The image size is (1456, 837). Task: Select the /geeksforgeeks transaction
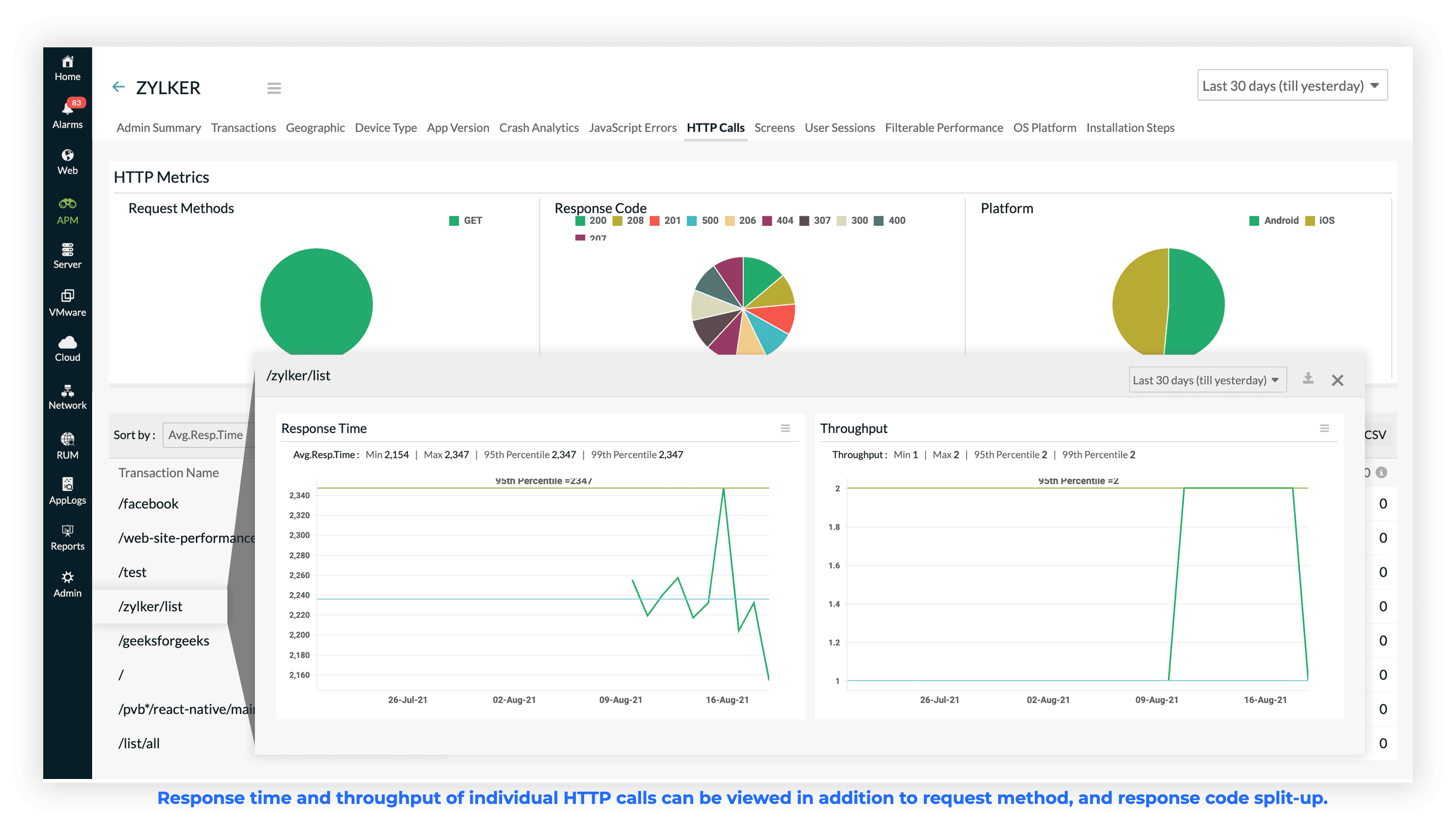[x=164, y=641]
